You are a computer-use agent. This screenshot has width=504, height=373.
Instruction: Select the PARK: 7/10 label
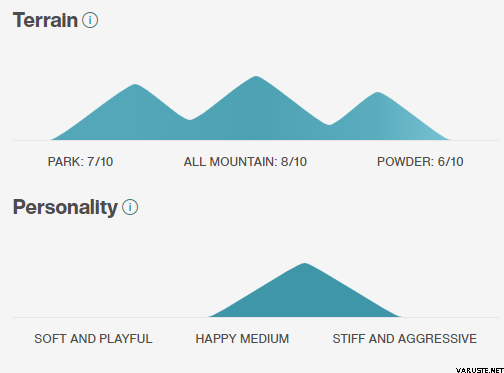pos(80,162)
